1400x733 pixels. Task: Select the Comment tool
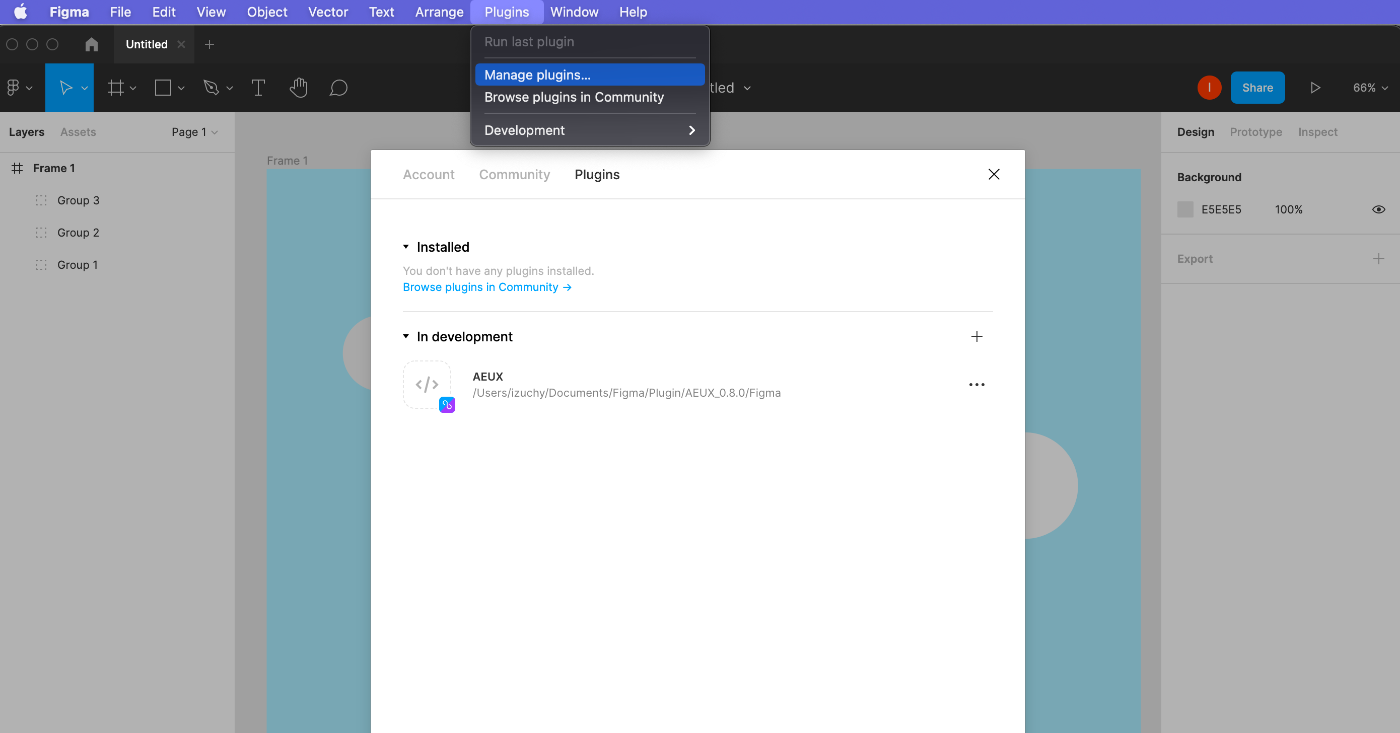[339, 88]
